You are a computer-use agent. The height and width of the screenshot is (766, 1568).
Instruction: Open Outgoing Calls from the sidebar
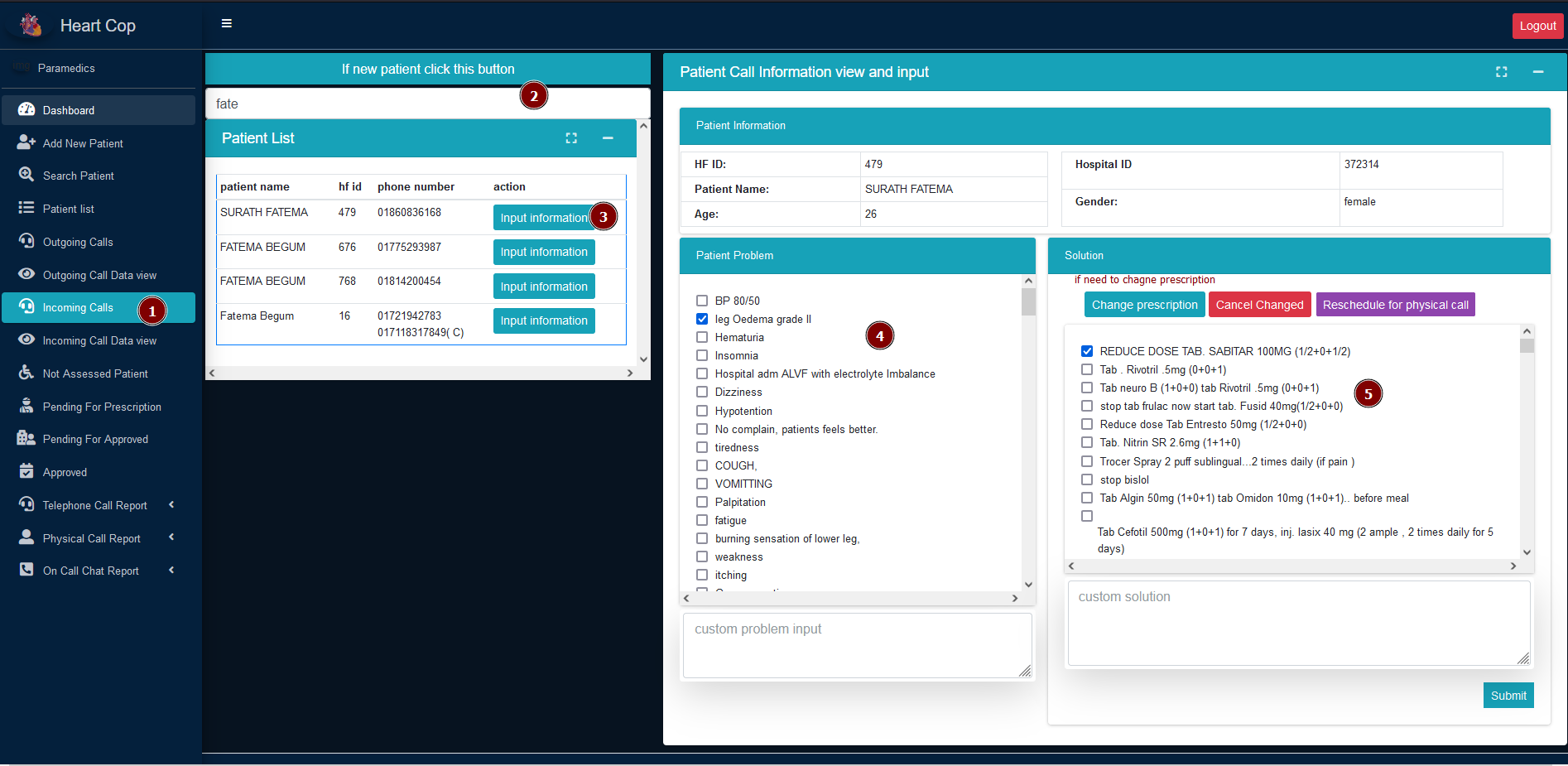[x=78, y=242]
